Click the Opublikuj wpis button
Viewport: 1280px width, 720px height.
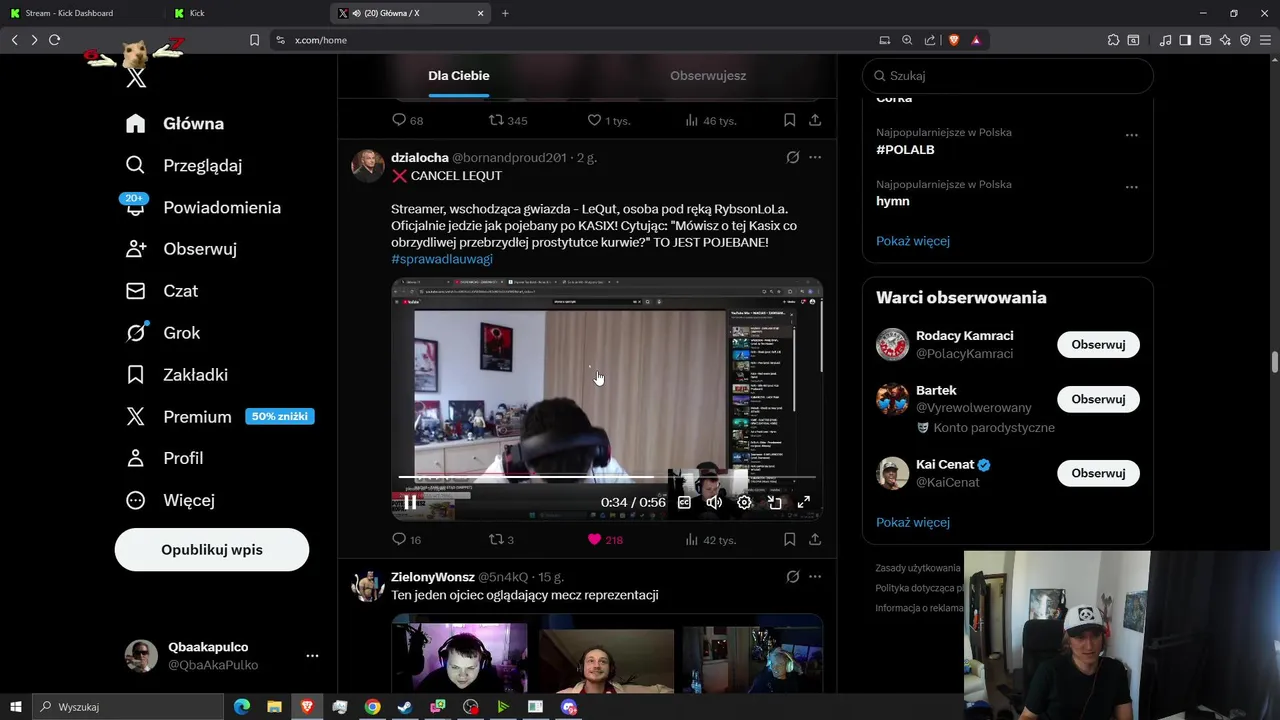(212, 550)
